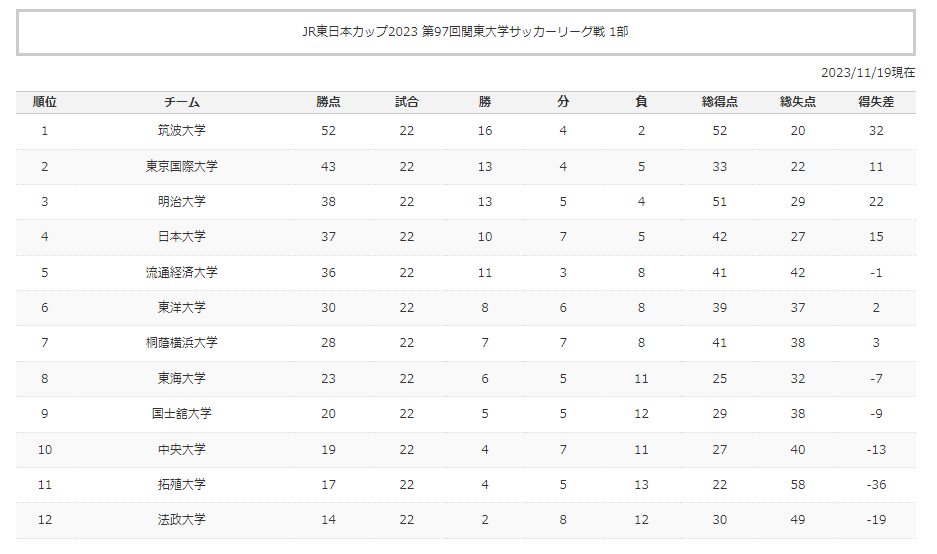Click the league title banner text
The width and height of the screenshot is (937, 554).
(x=466, y=32)
